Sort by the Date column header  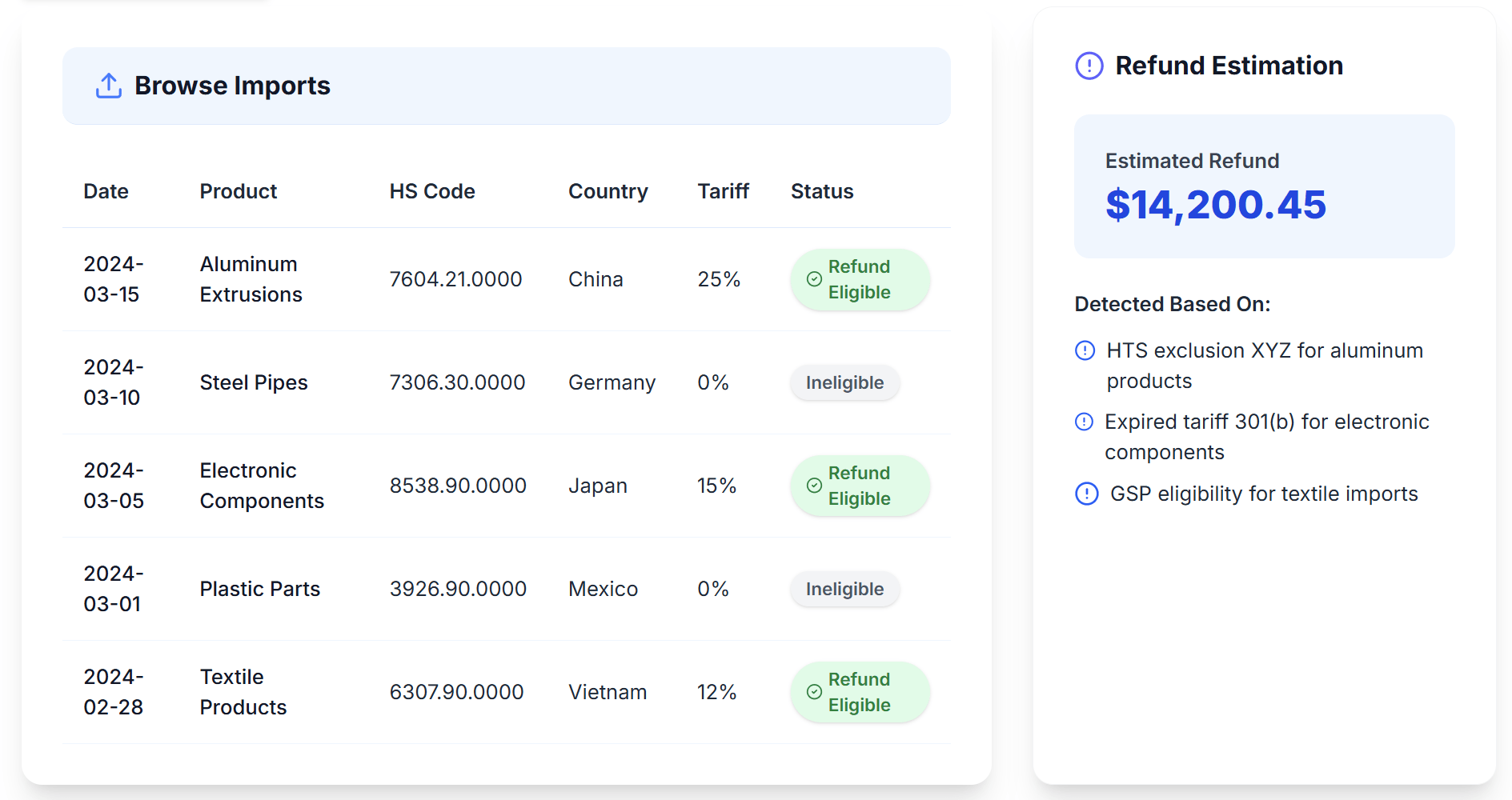point(106,191)
